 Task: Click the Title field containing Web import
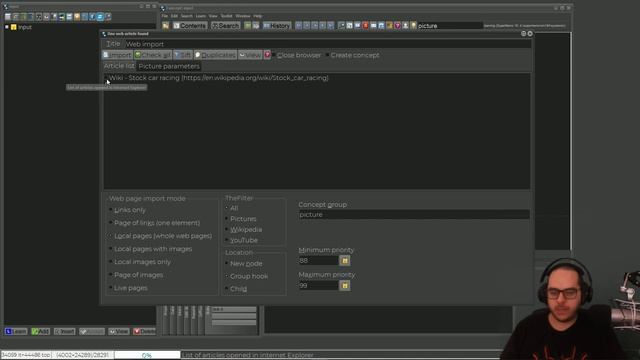(328, 44)
